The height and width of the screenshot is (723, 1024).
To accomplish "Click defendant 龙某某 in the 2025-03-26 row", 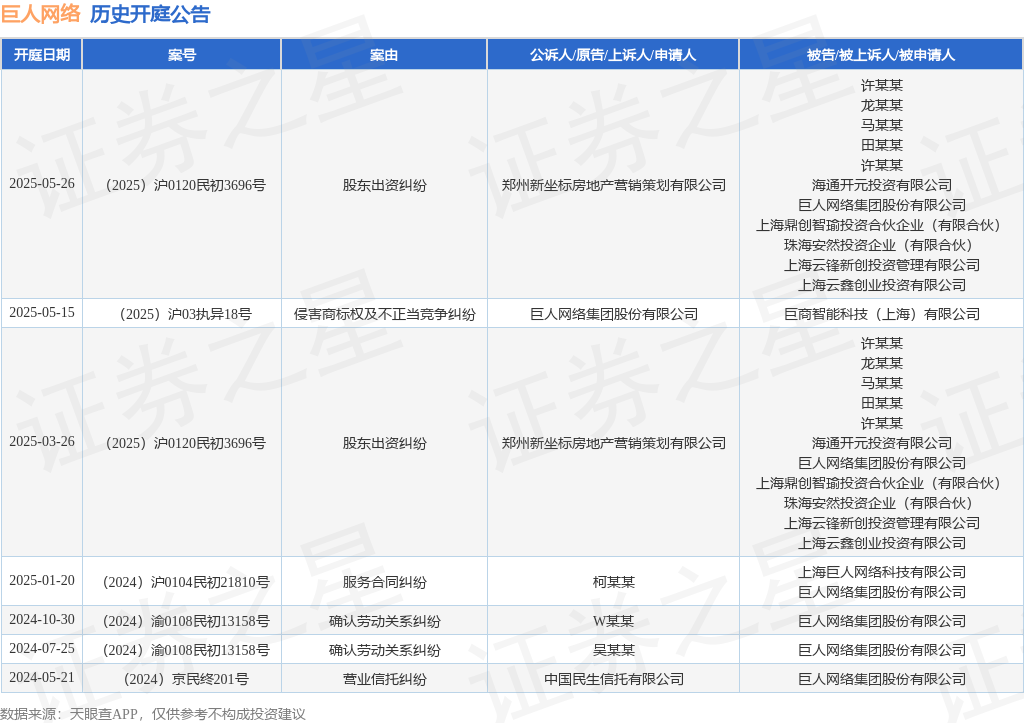I will (x=881, y=363).
